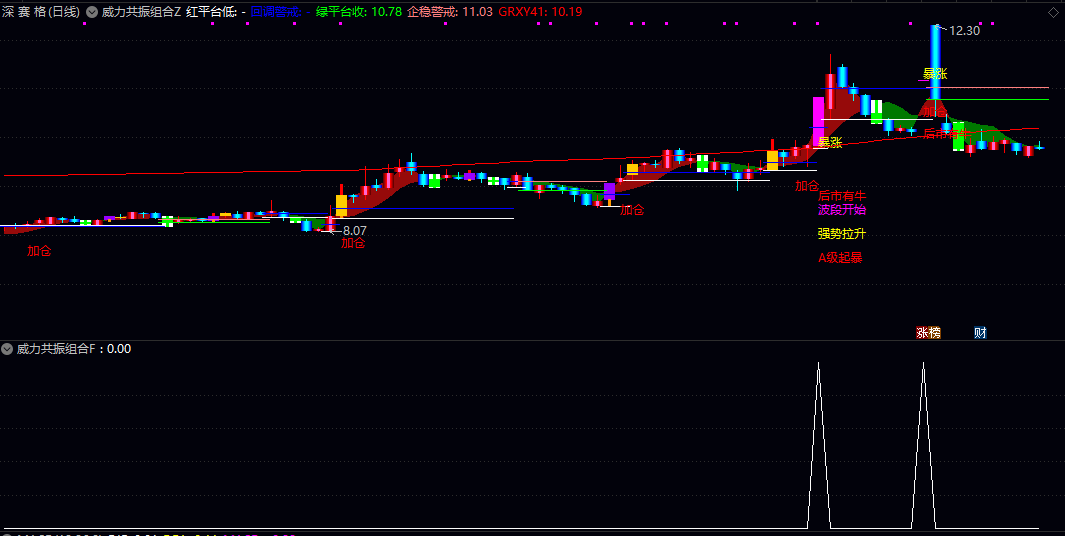The width and height of the screenshot is (1065, 536).
Task: Click the magenta 波段开始 signal label
Action: click(842, 209)
